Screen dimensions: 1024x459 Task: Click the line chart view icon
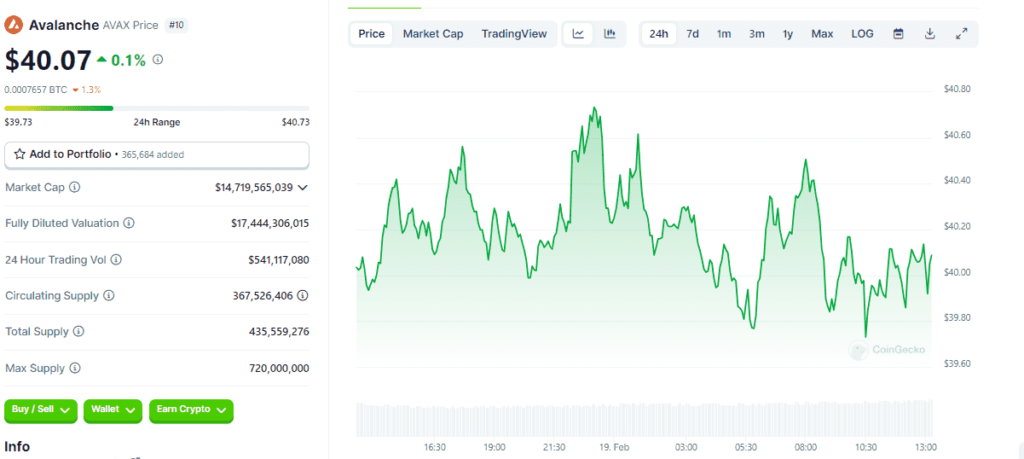578,34
